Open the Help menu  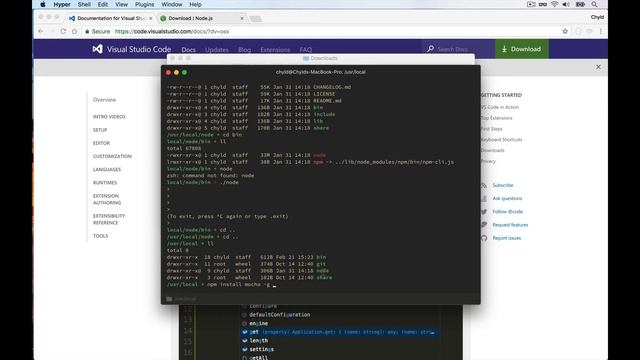pos(196,4)
